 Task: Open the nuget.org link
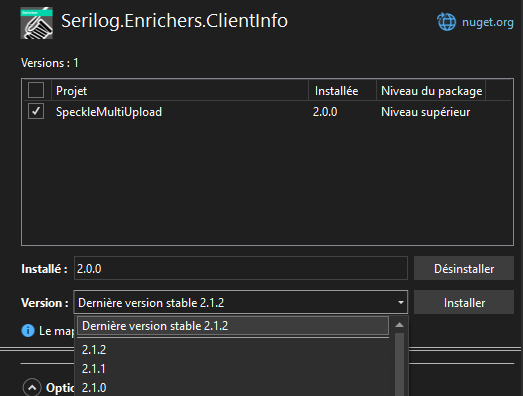point(487,22)
